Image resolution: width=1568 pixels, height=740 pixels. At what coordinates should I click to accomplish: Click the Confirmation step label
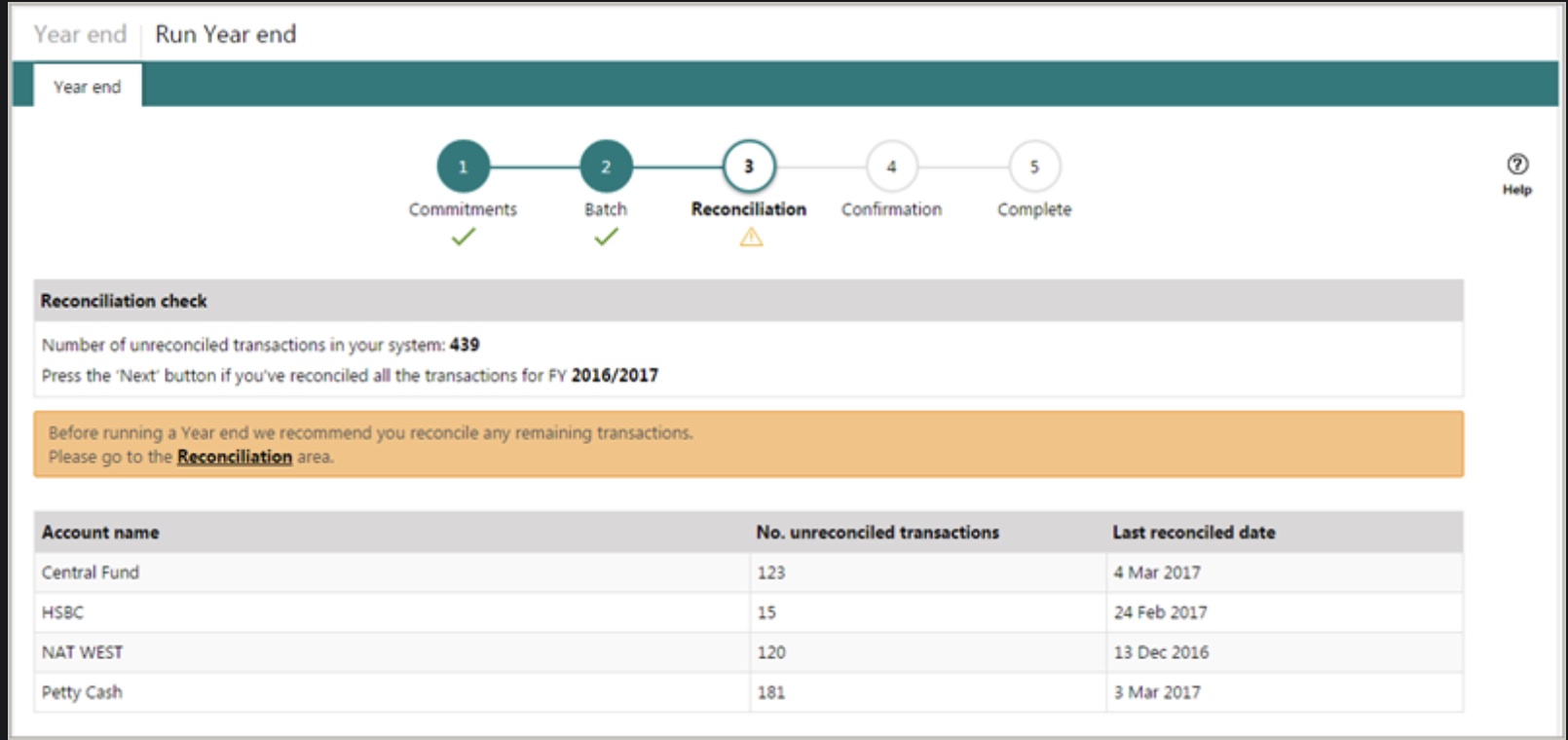891,209
